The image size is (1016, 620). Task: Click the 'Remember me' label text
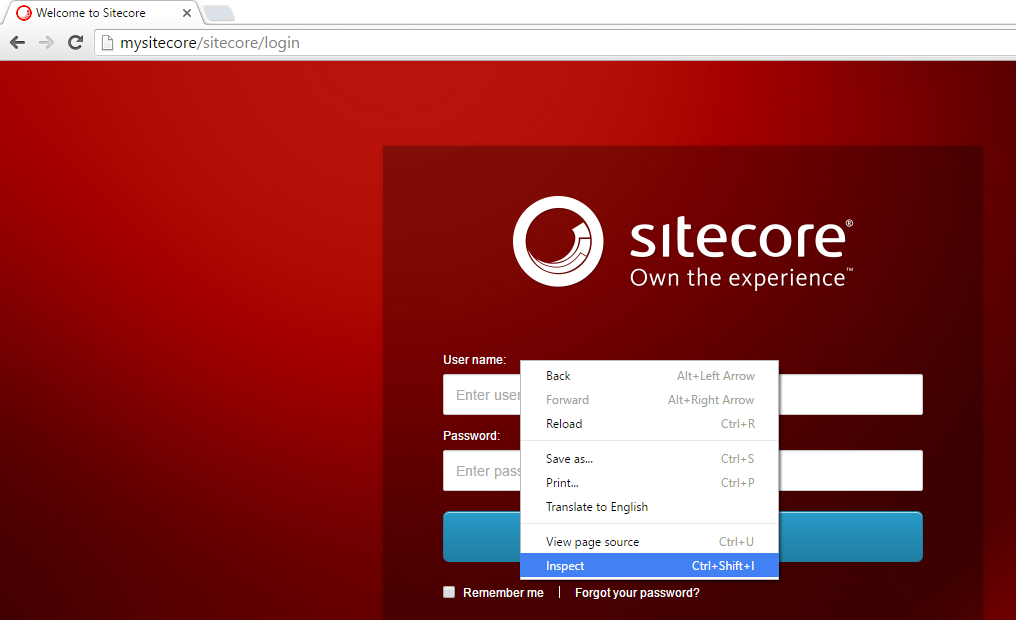click(x=503, y=593)
